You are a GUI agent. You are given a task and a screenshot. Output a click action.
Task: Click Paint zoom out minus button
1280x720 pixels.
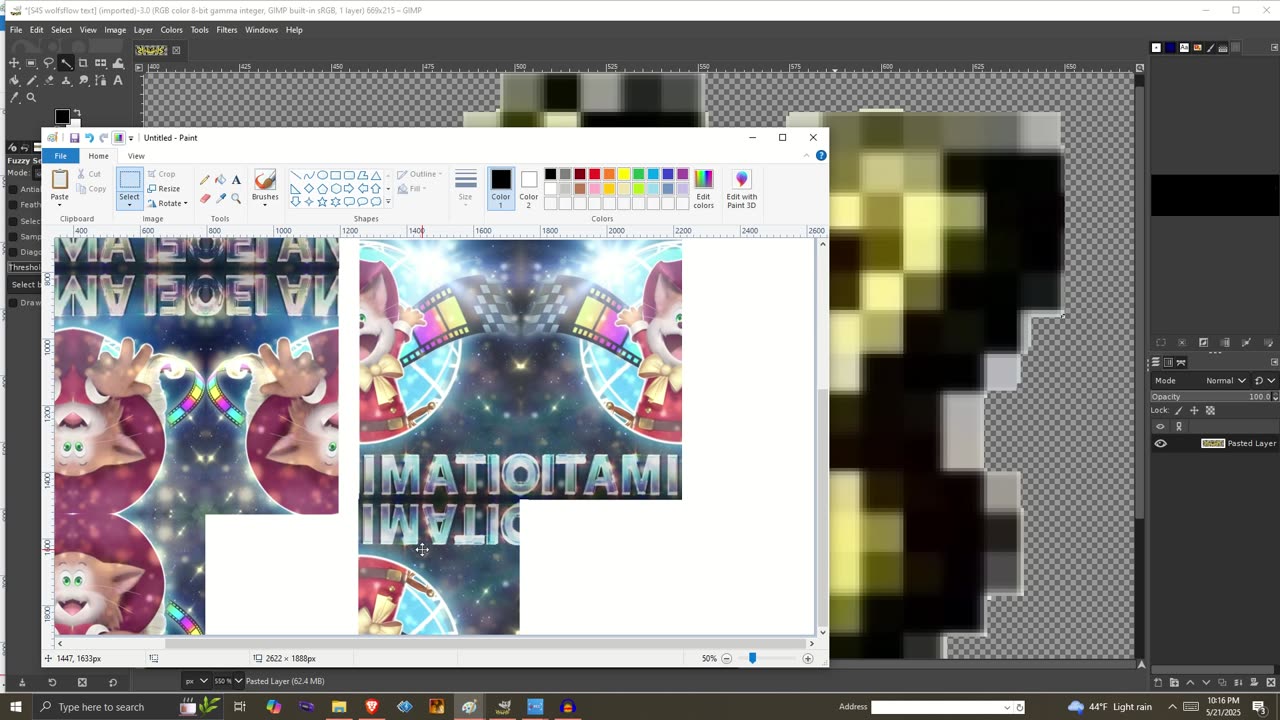click(727, 658)
